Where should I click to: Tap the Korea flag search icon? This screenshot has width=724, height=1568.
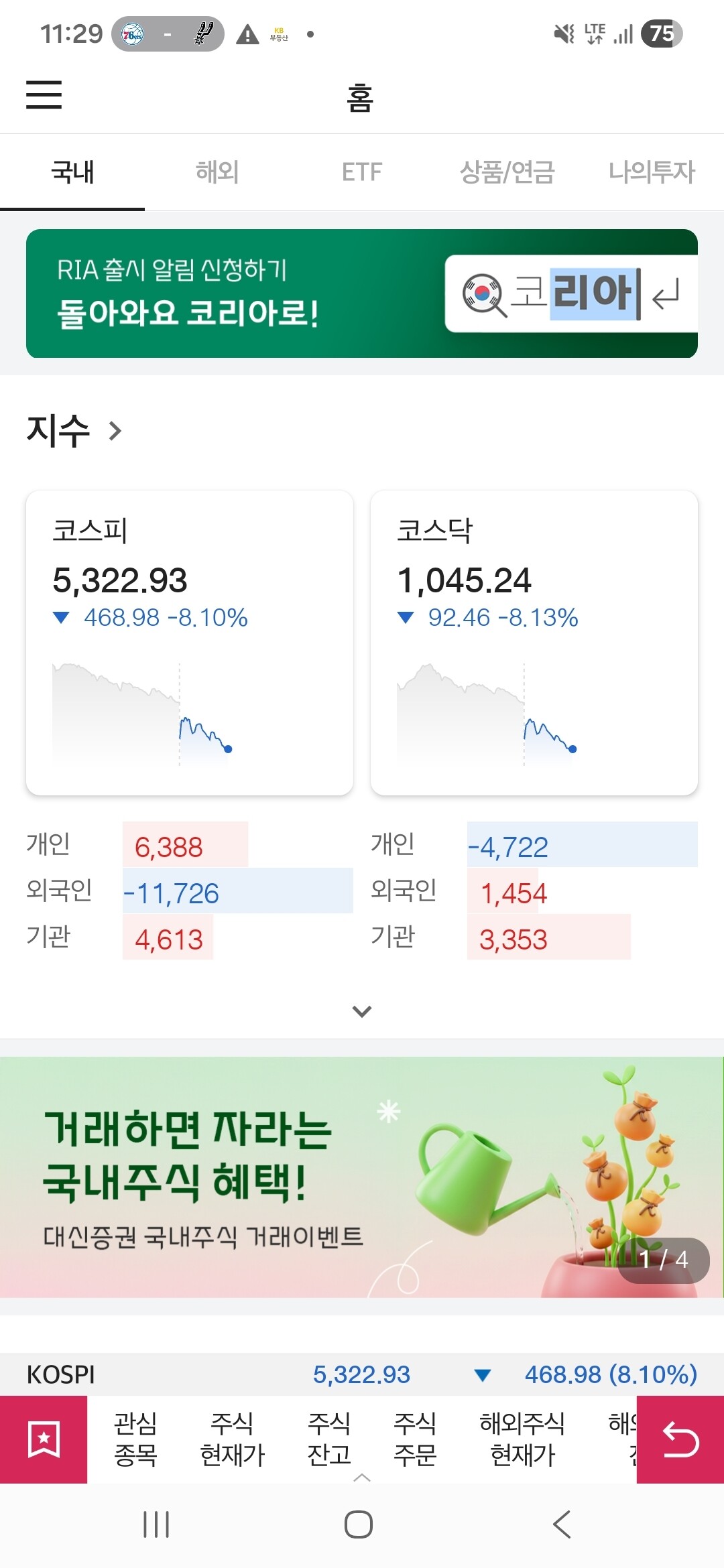click(483, 294)
